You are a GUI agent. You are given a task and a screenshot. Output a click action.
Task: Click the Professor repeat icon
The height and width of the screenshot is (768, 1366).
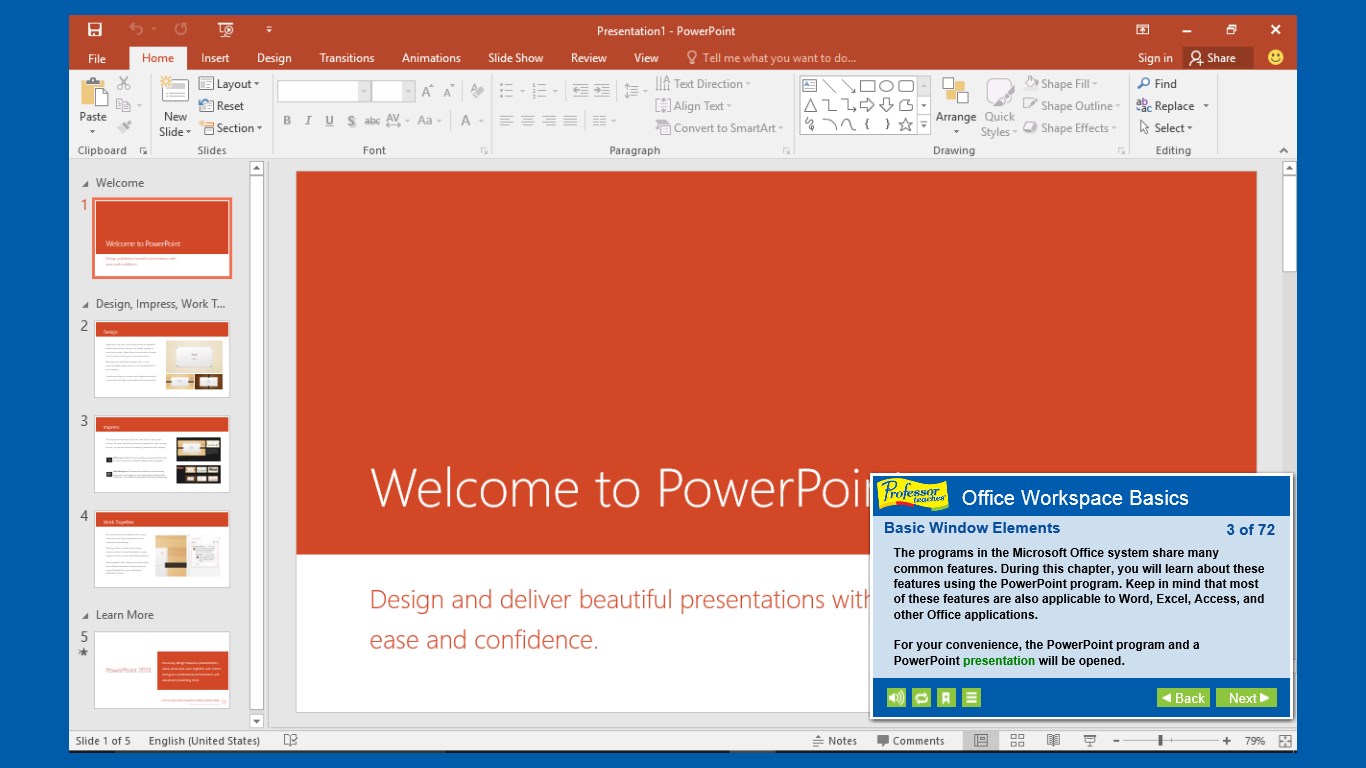pos(921,698)
